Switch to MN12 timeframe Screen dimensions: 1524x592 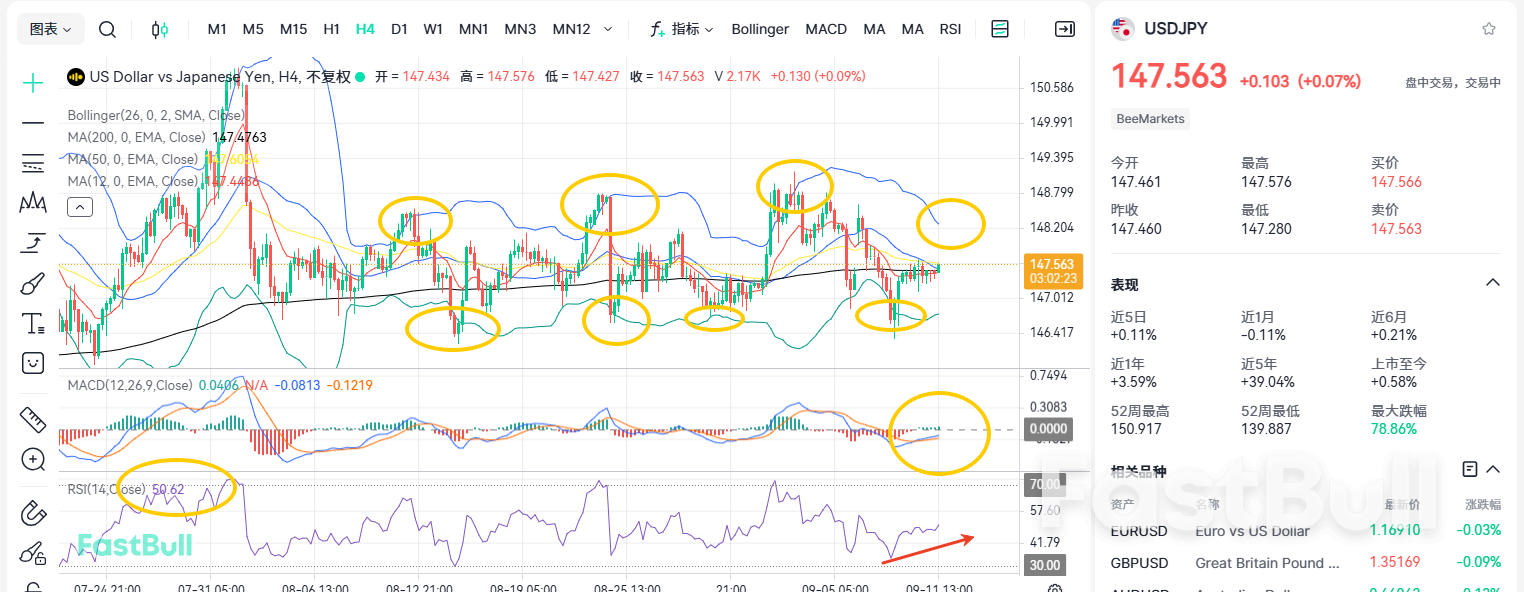click(572, 29)
